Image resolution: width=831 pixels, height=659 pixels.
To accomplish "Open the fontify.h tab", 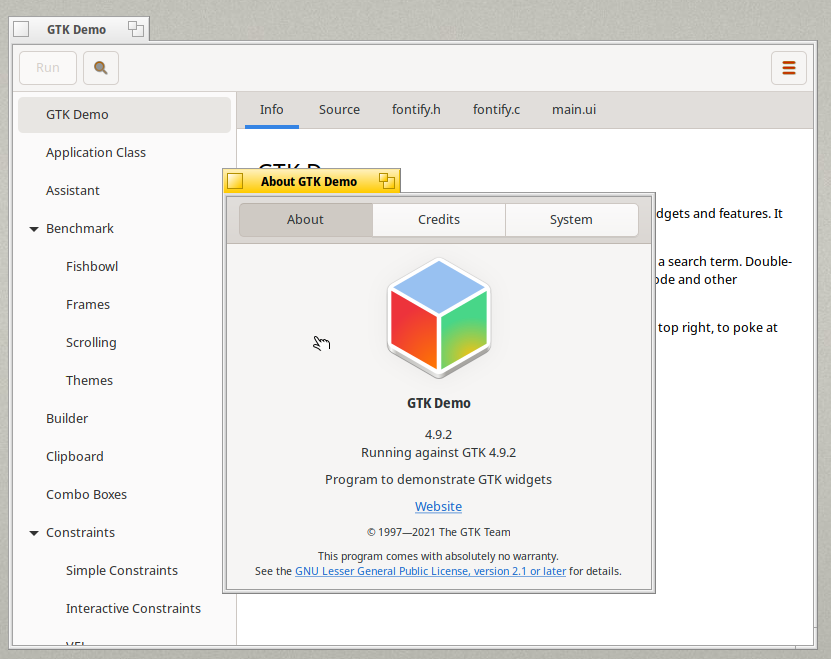I will (416, 110).
